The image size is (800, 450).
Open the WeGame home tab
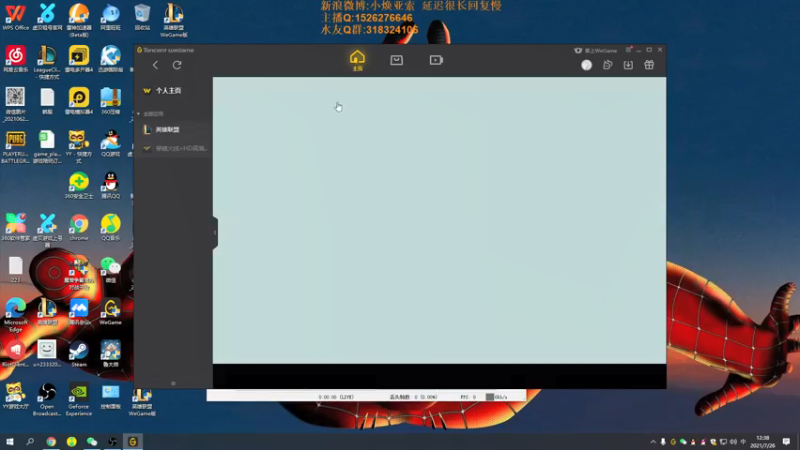click(x=357, y=60)
